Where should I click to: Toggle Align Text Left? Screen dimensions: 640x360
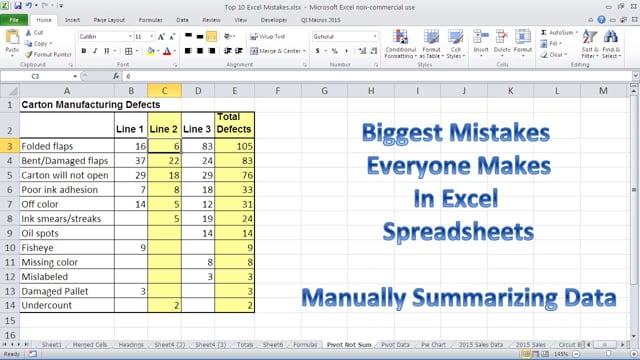click(x=188, y=51)
